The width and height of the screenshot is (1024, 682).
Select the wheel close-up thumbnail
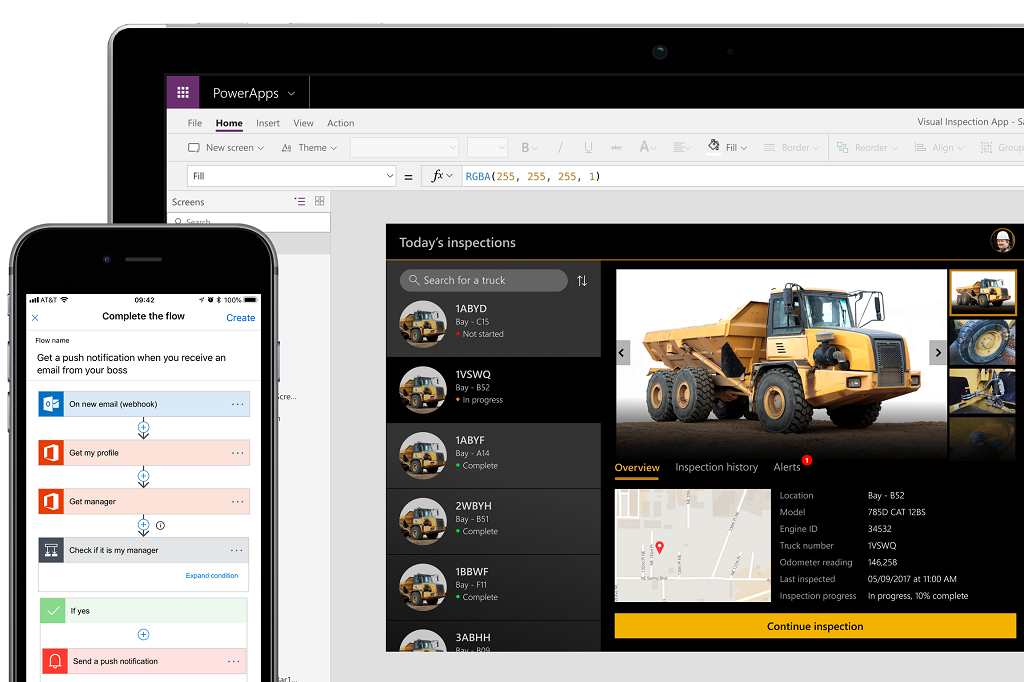pyautogui.click(x=982, y=342)
